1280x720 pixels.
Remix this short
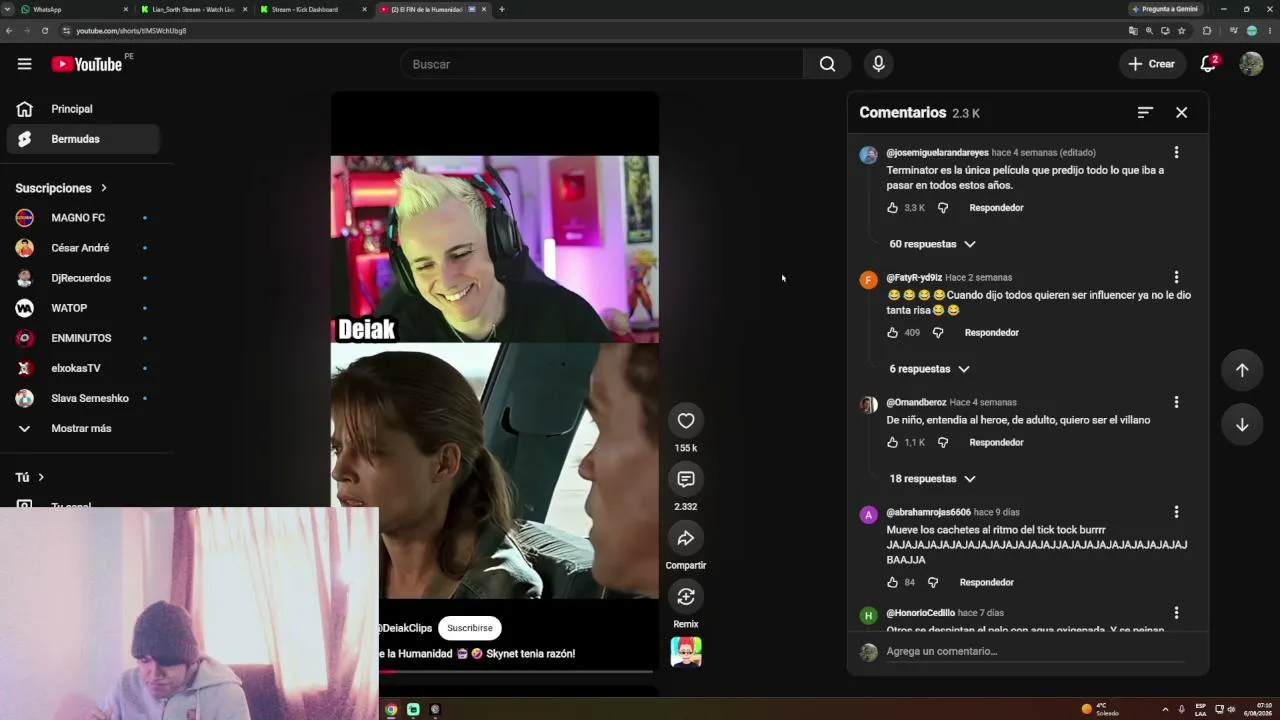click(686, 597)
